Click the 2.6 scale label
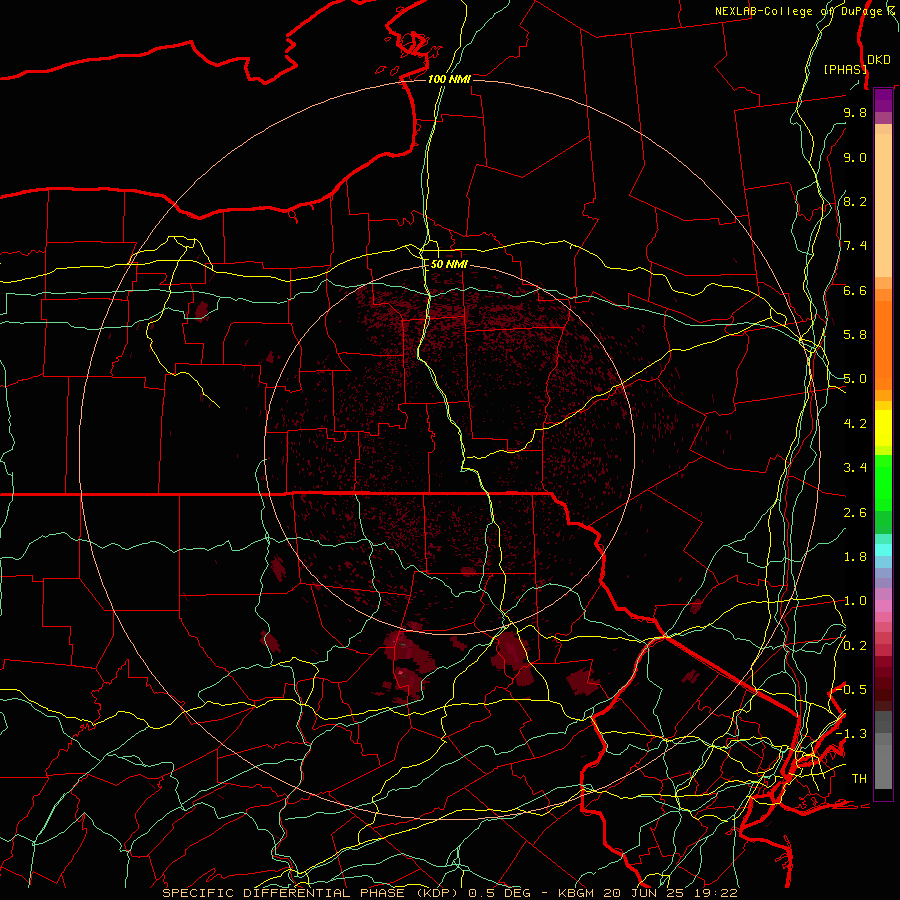The image size is (900, 900). coord(855,513)
